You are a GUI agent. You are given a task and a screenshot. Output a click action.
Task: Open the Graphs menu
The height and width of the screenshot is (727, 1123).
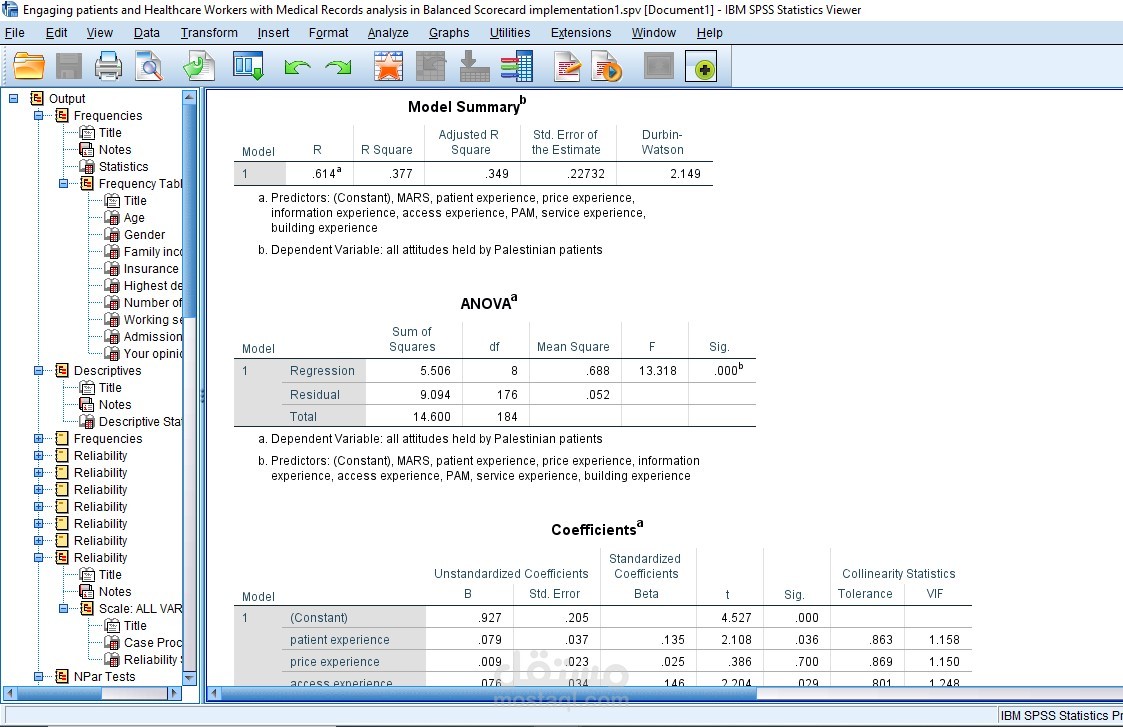(448, 32)
